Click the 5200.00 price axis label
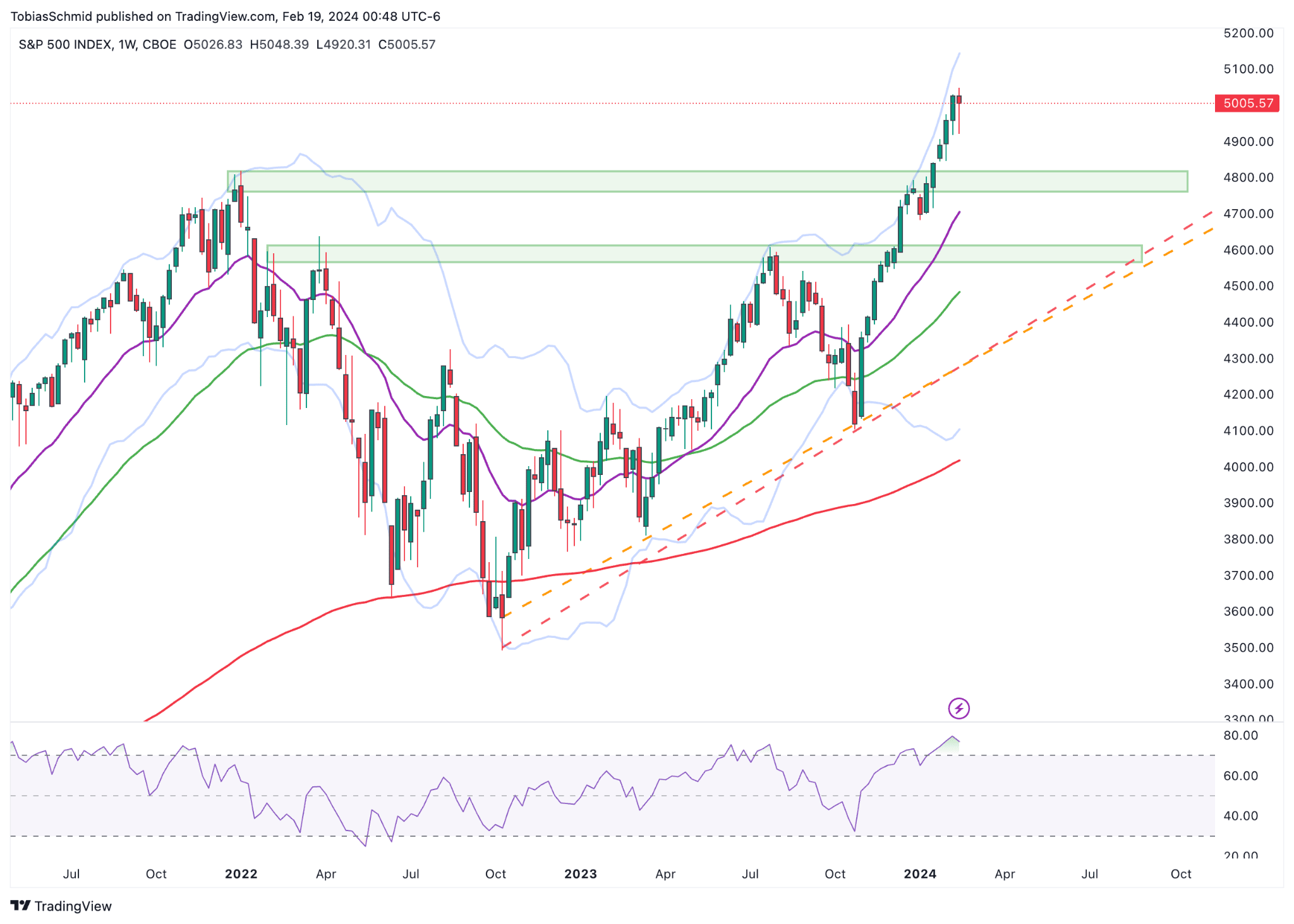 tap(1249, 33)
